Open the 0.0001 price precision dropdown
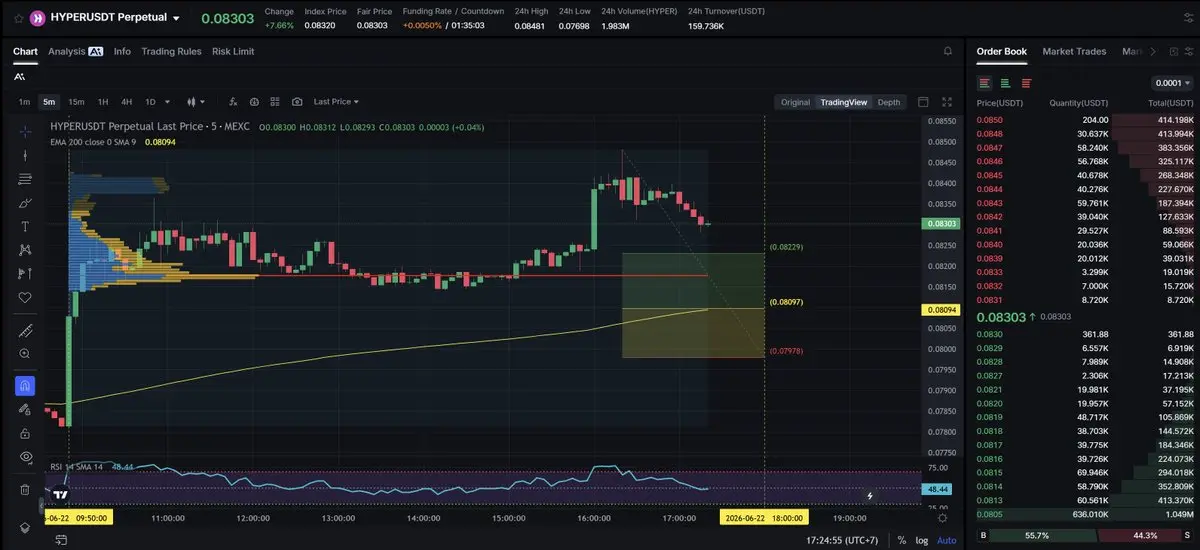The width and height of the screenshot is (1200, 550). (1171, 83)
